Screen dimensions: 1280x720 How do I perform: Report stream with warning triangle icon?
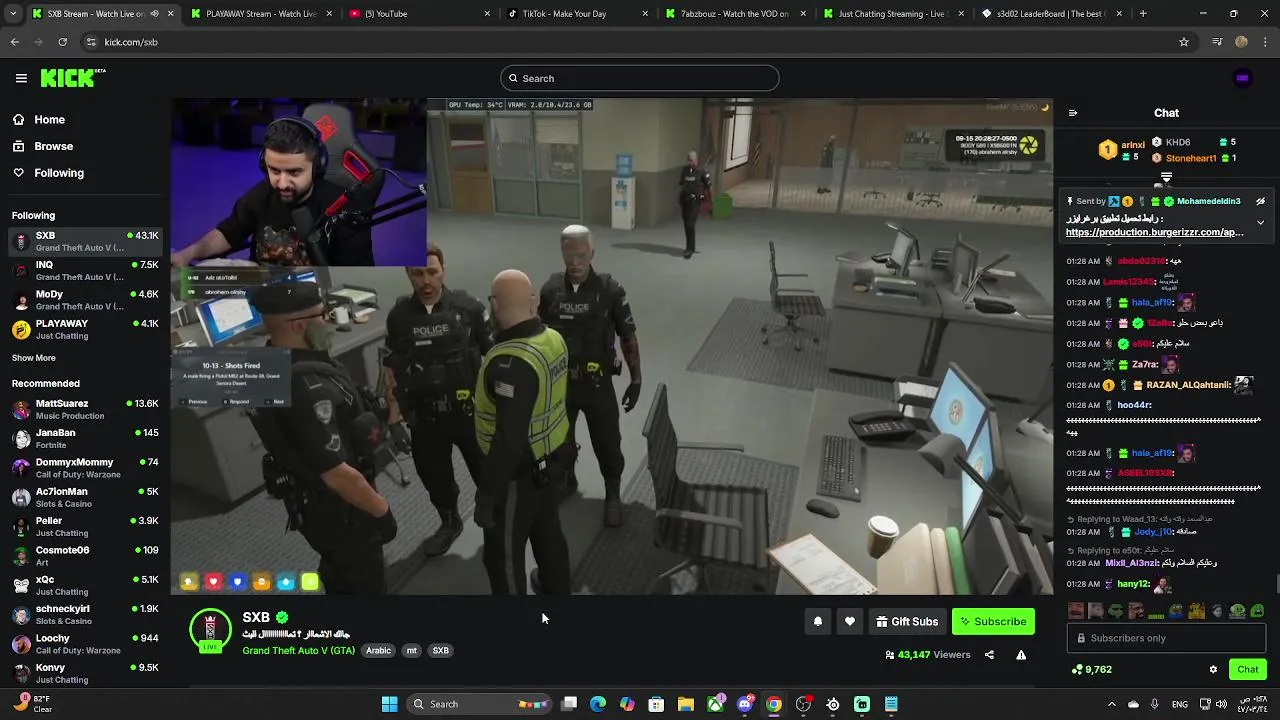pyautogui.click(x=1021, y=655)
